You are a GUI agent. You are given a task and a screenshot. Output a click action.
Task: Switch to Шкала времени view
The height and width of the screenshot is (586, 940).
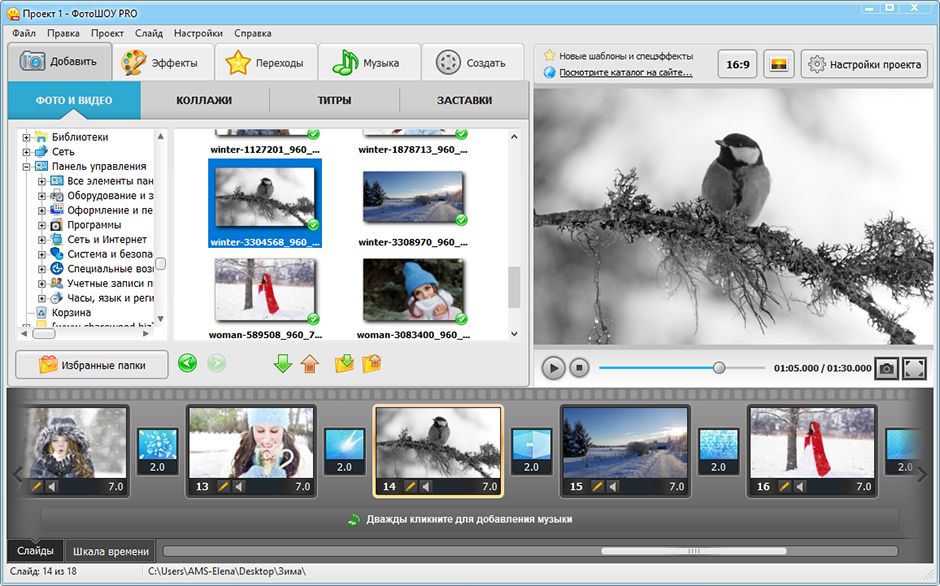111,551
